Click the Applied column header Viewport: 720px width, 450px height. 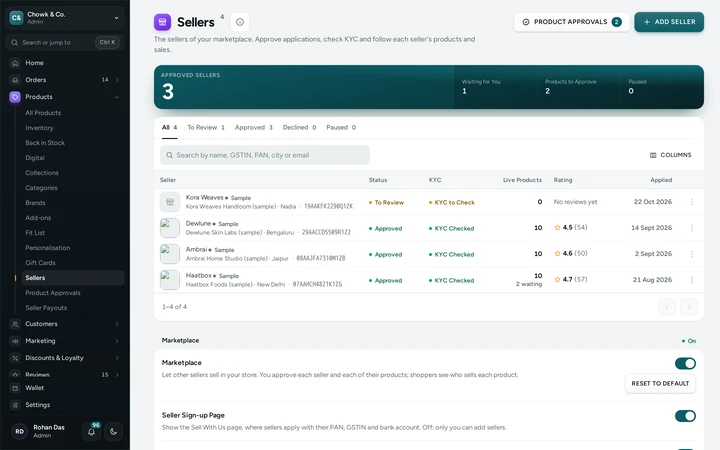coord(661,180)
